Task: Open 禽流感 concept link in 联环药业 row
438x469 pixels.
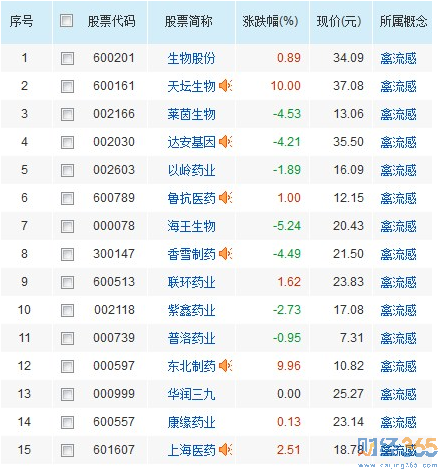Action: click(x=399, y=282)
